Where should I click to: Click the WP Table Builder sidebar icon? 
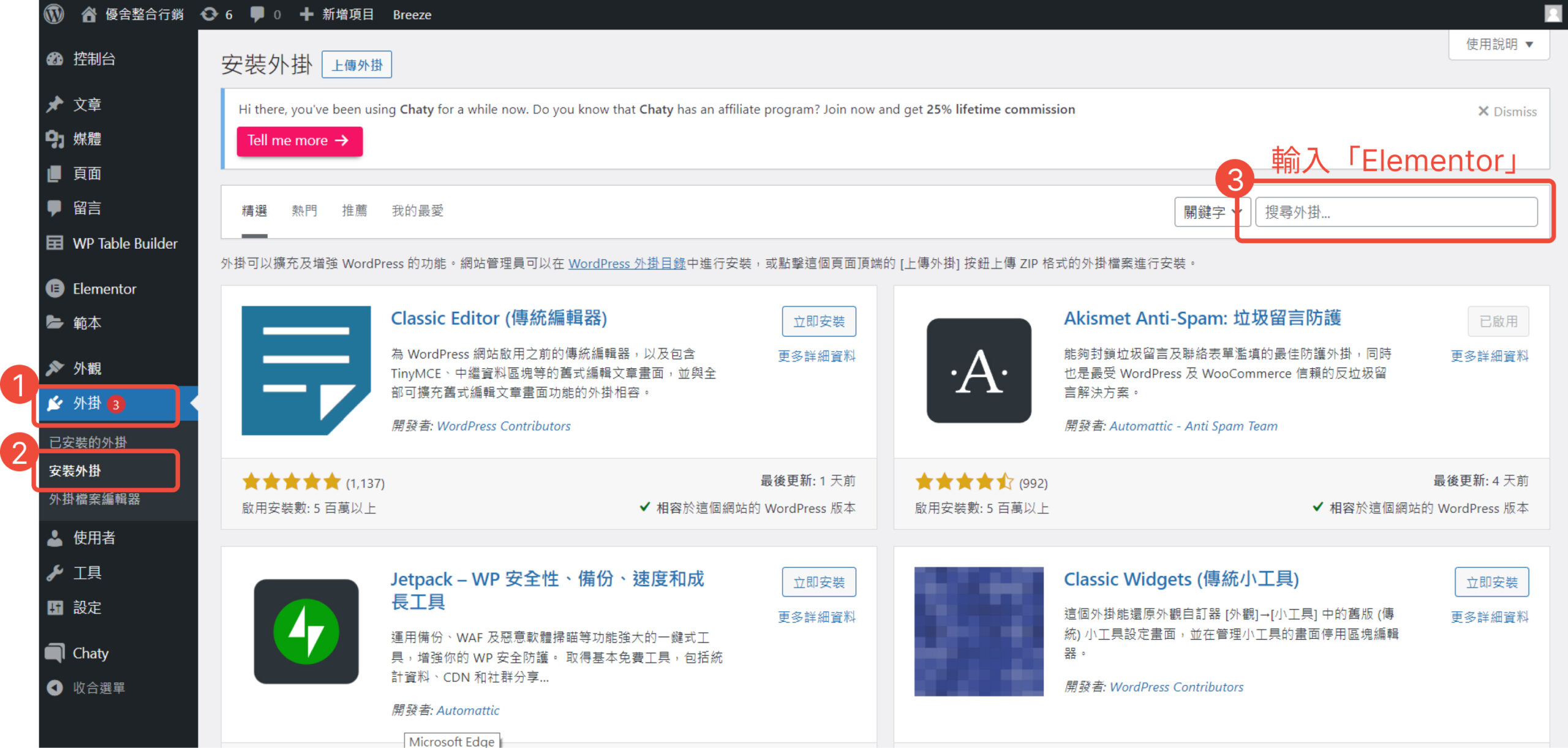[55, 243]
